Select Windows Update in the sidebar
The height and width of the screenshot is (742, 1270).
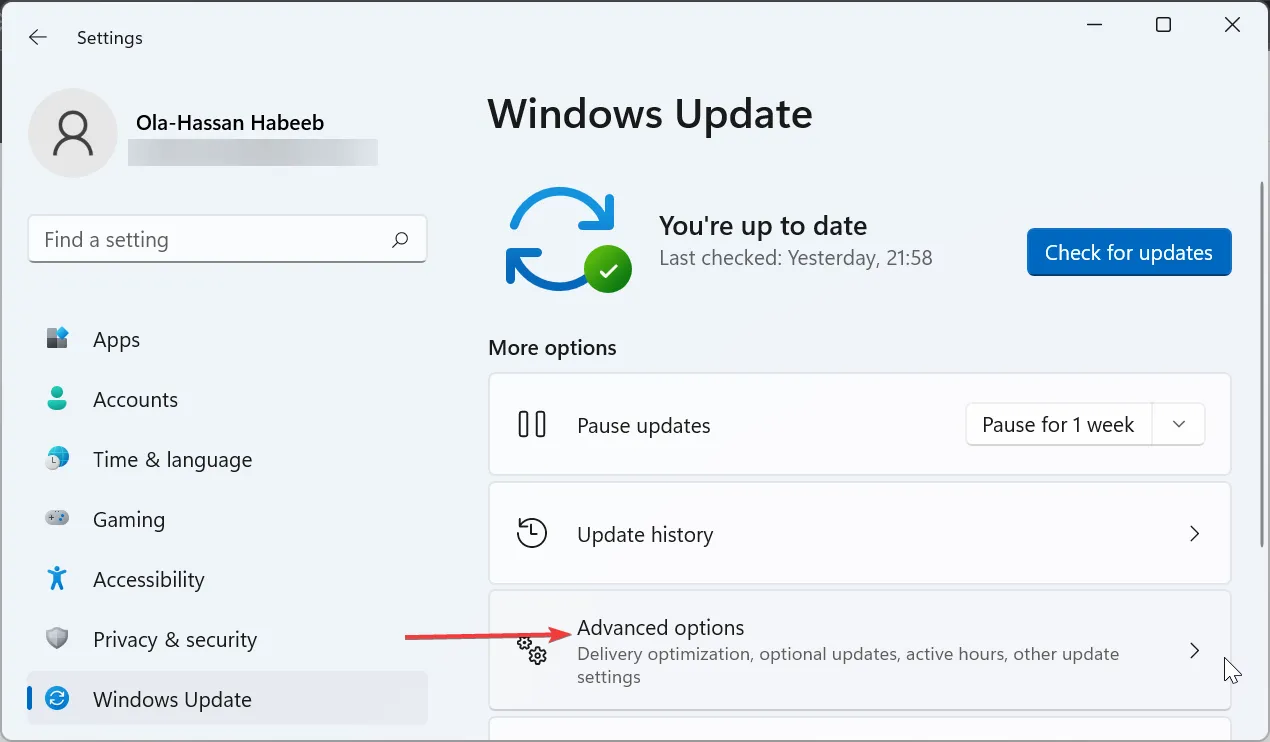pos(227,699)
